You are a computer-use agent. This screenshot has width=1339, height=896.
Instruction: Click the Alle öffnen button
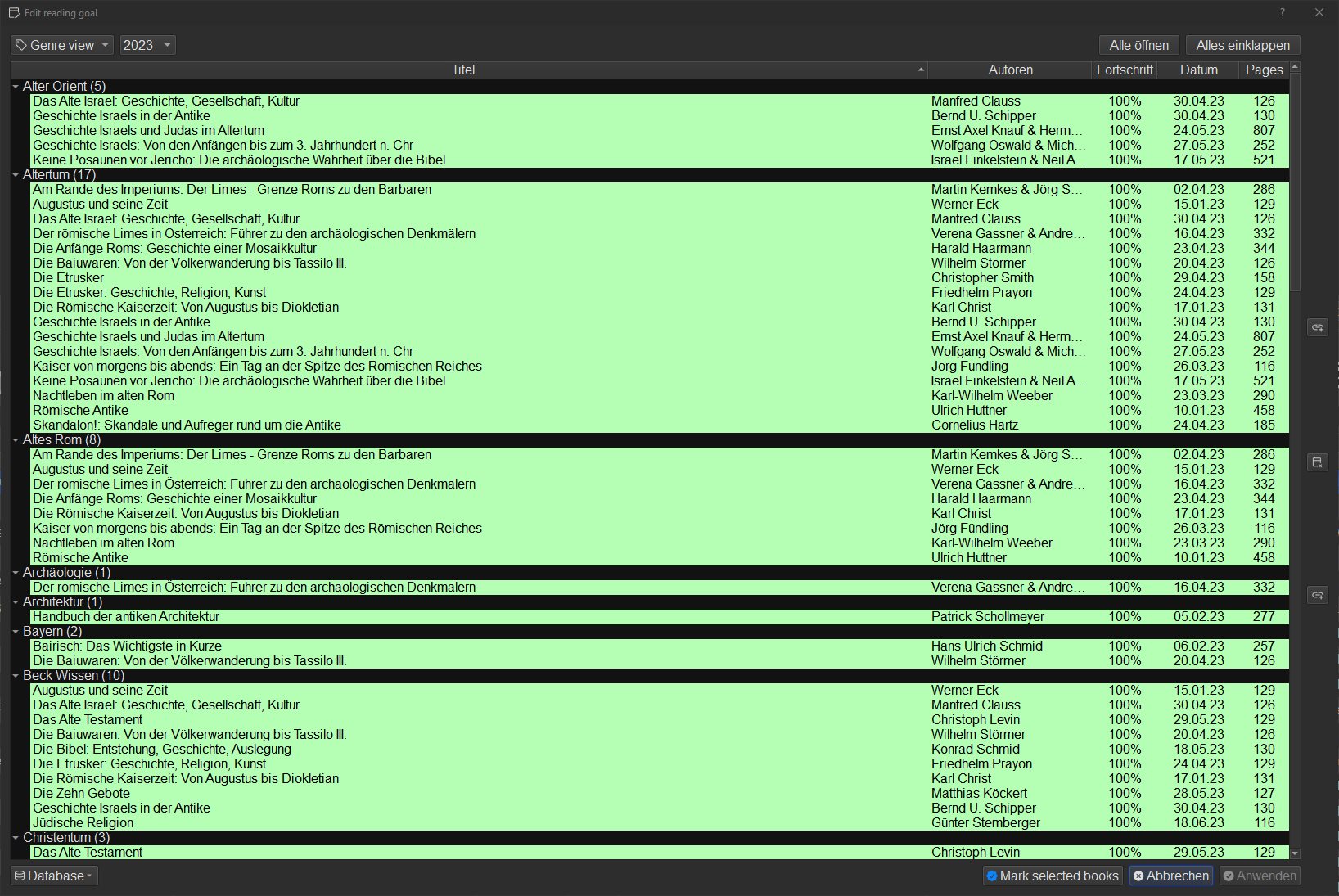1139,45
